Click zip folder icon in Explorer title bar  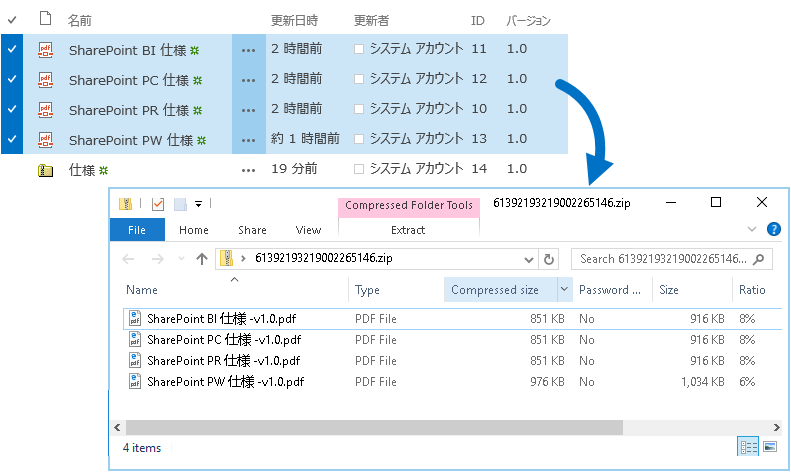[x=125, y=204]
